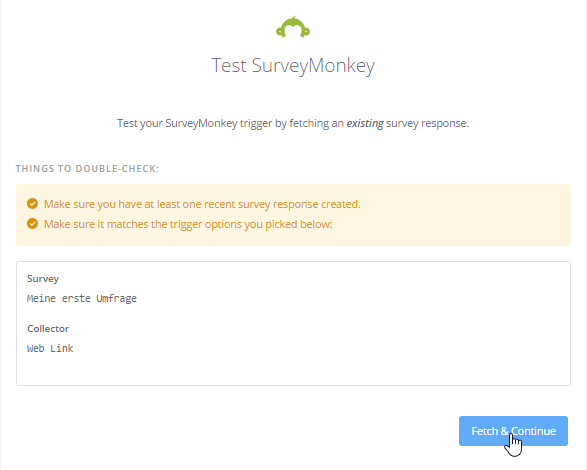Click the word "Test" in the heading
Viewport: 587px width, 470px height.
[x=229, y=66]
